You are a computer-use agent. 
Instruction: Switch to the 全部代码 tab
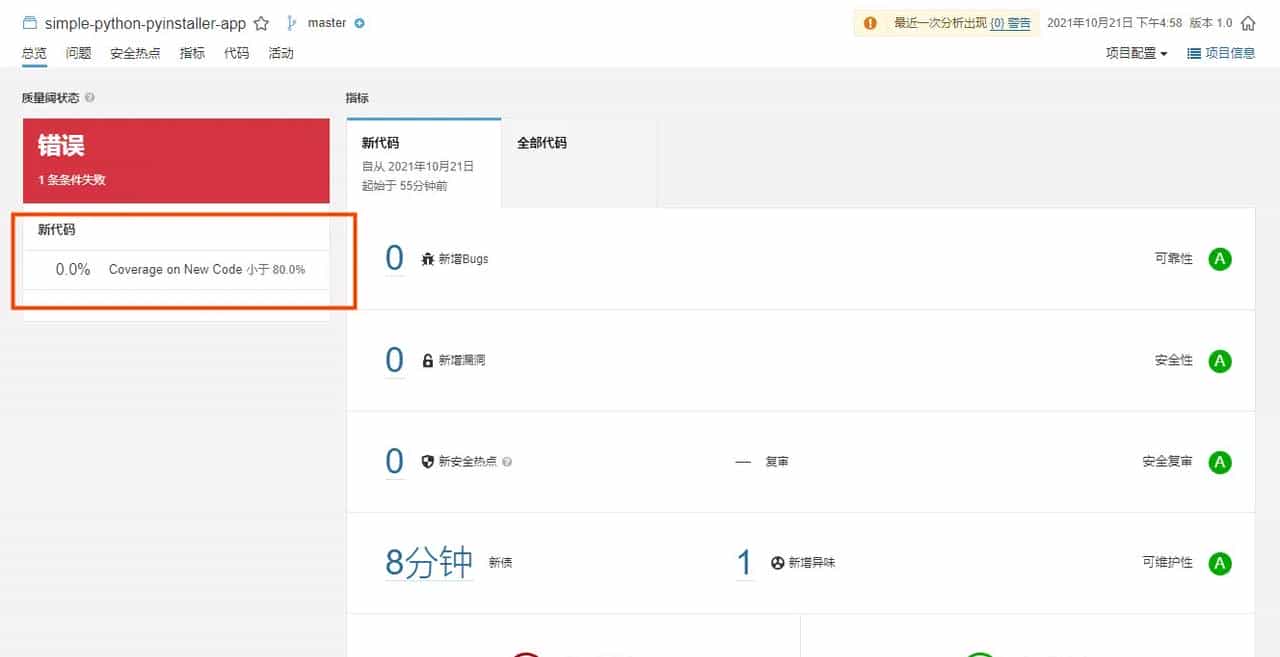pyautogui.click(x=541, y=143)
